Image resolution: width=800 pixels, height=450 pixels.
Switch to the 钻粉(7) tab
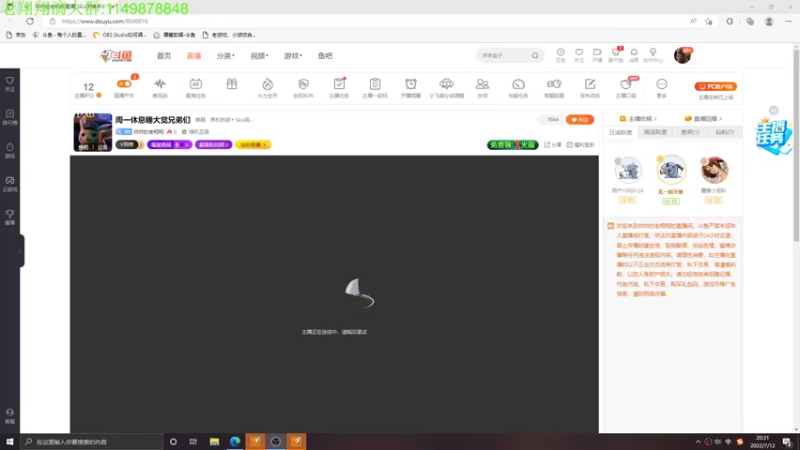pyautogui.click(x=724, y=132)
